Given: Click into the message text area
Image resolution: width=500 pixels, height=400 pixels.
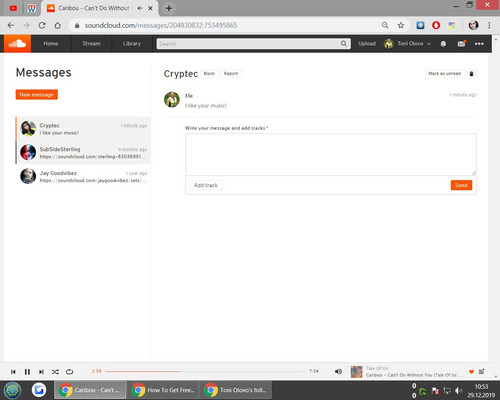Looking at the screenshot, I should pos(331,155).
